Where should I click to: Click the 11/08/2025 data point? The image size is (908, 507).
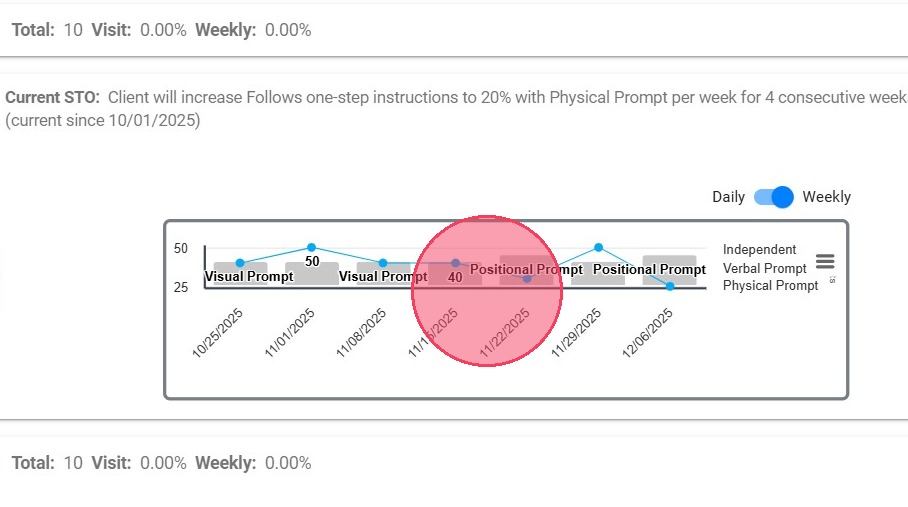[x=383, y=263]
